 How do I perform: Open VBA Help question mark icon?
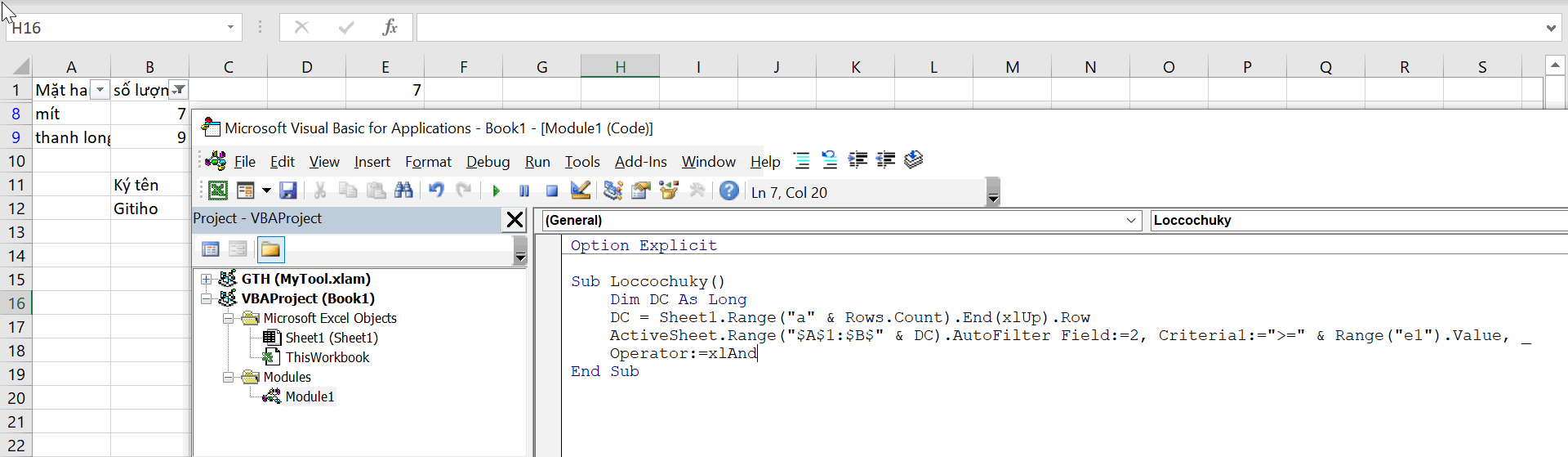click(x=729, y=191)
